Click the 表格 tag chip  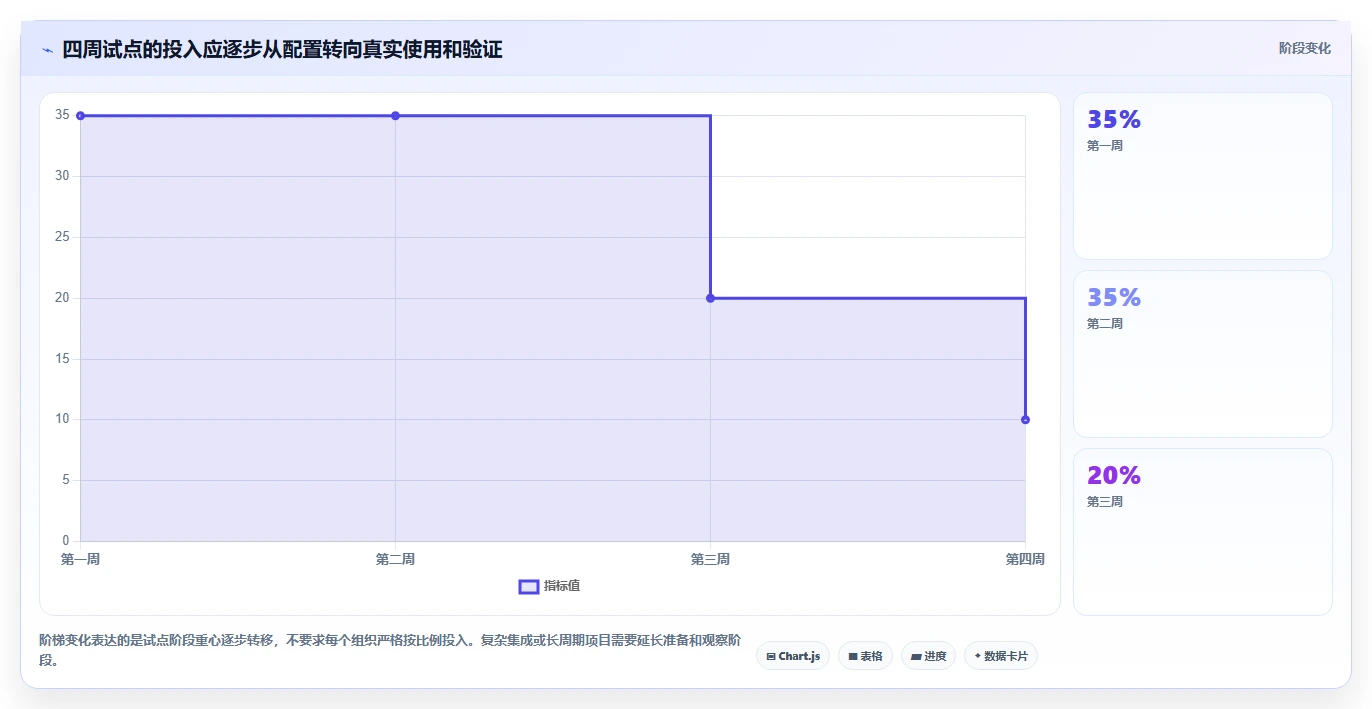[x=865, y=656]
